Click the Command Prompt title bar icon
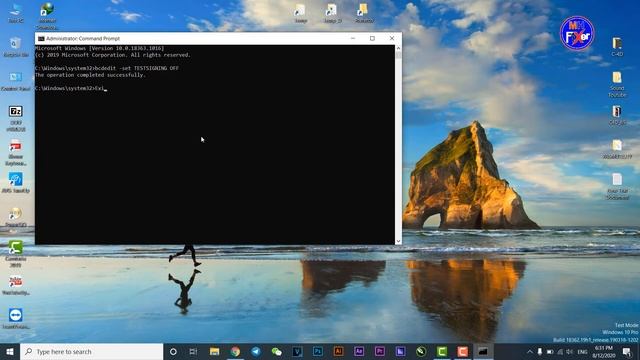Image resolution: width=640 pixels, height=360 pixels. [41, 38]
